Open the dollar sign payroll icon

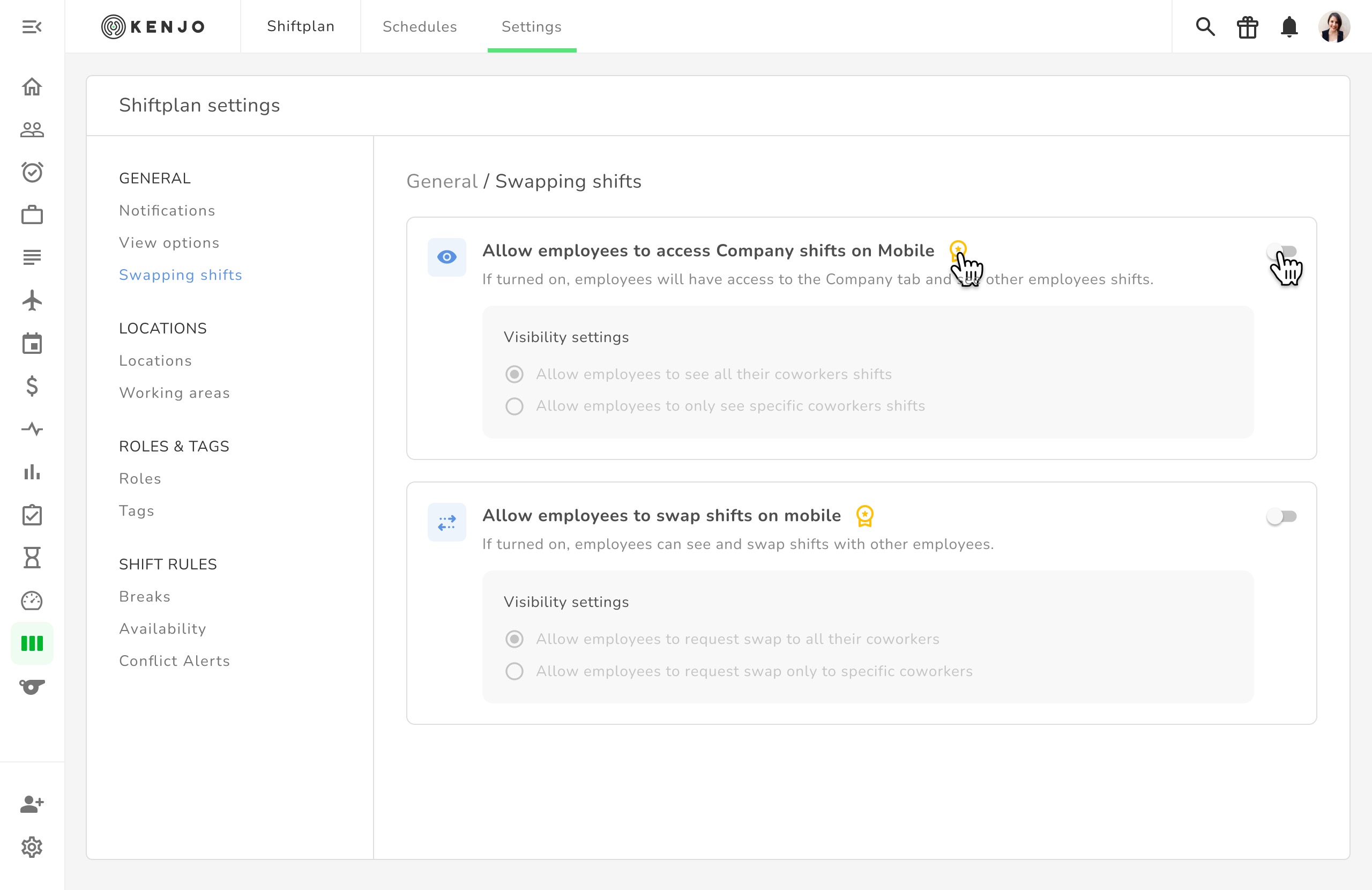(x=32, y=386)
